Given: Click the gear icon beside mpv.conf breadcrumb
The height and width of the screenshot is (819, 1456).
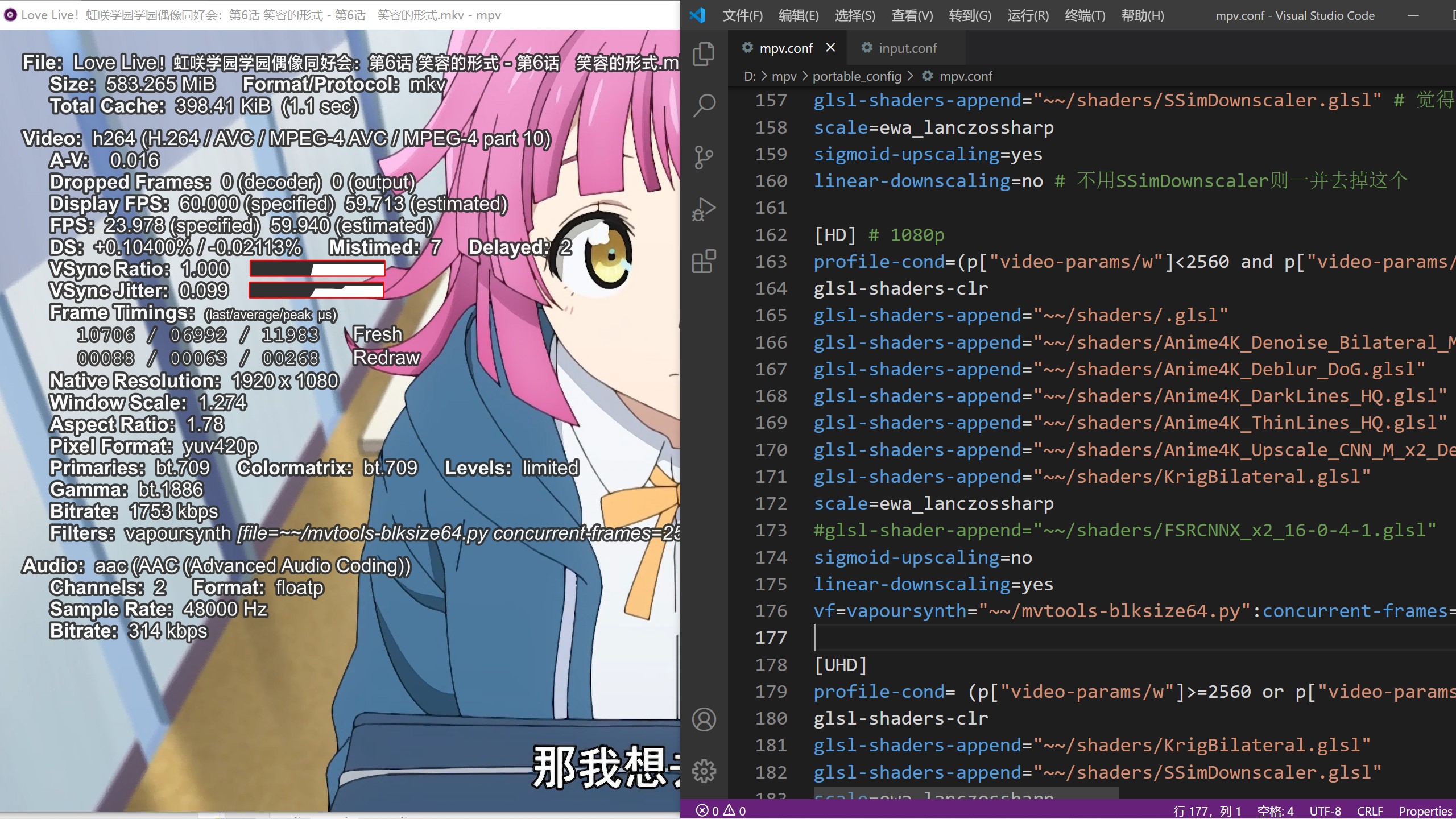Looking at the screenshot, I should click(928, 76).
